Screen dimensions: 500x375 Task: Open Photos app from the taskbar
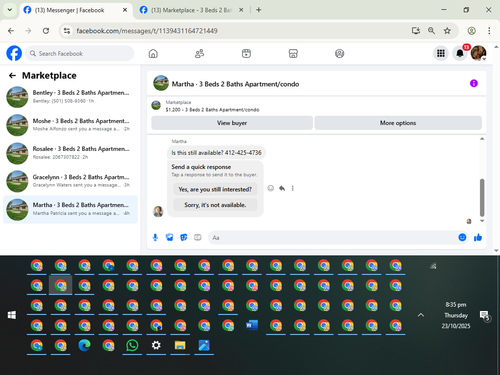coord(204,345)
